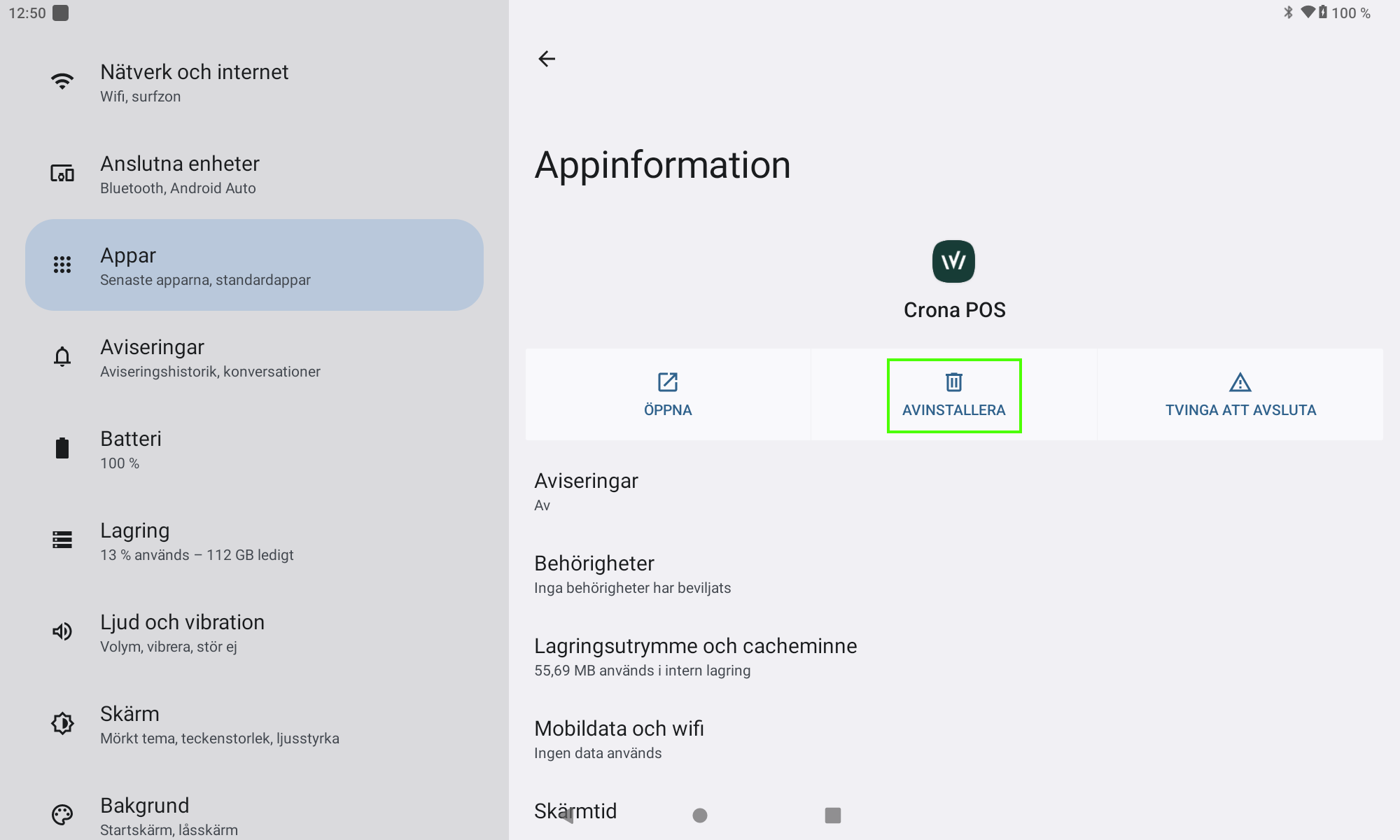Tap the Wi-Fi icon beside Nätverk och internet
This screenshot has width=1400, height=840.
[x=62, y=82]
